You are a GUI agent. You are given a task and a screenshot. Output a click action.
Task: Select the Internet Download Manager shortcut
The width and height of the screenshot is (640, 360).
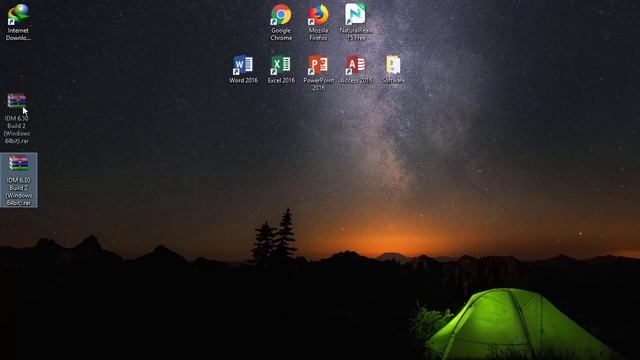[18, 22]
